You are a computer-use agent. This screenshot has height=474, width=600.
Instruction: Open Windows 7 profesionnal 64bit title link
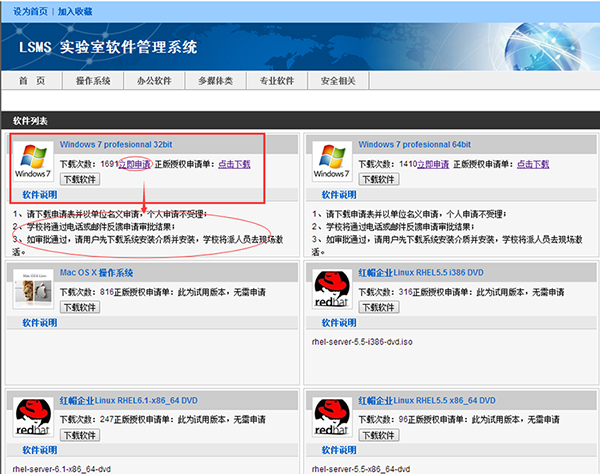point(414,145)
